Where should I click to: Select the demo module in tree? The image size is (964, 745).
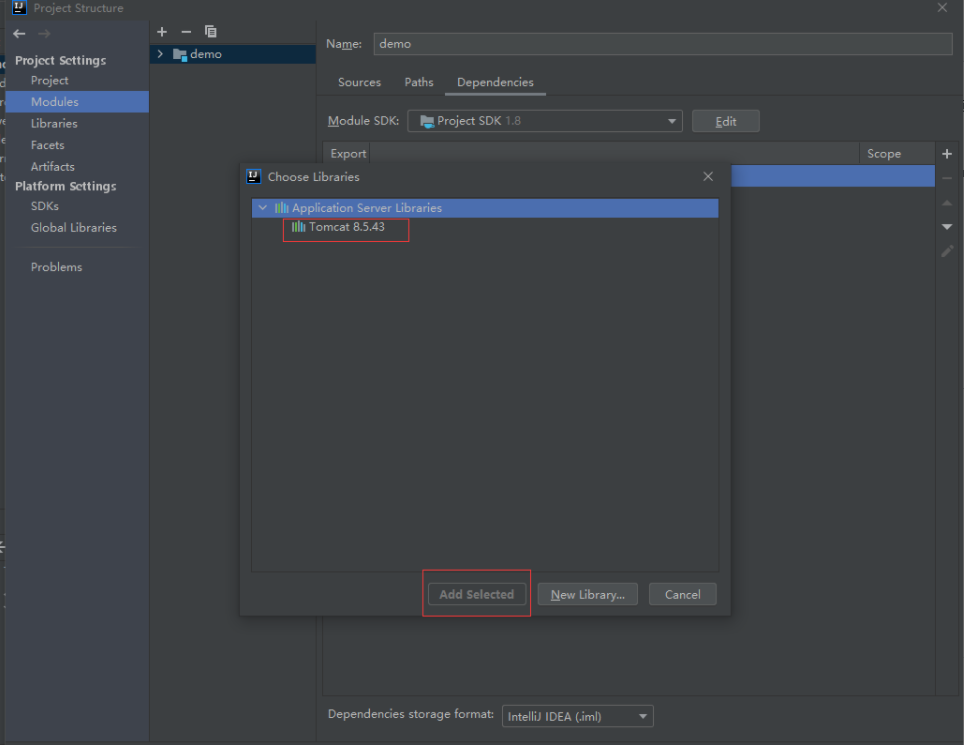tap(232, 54)
